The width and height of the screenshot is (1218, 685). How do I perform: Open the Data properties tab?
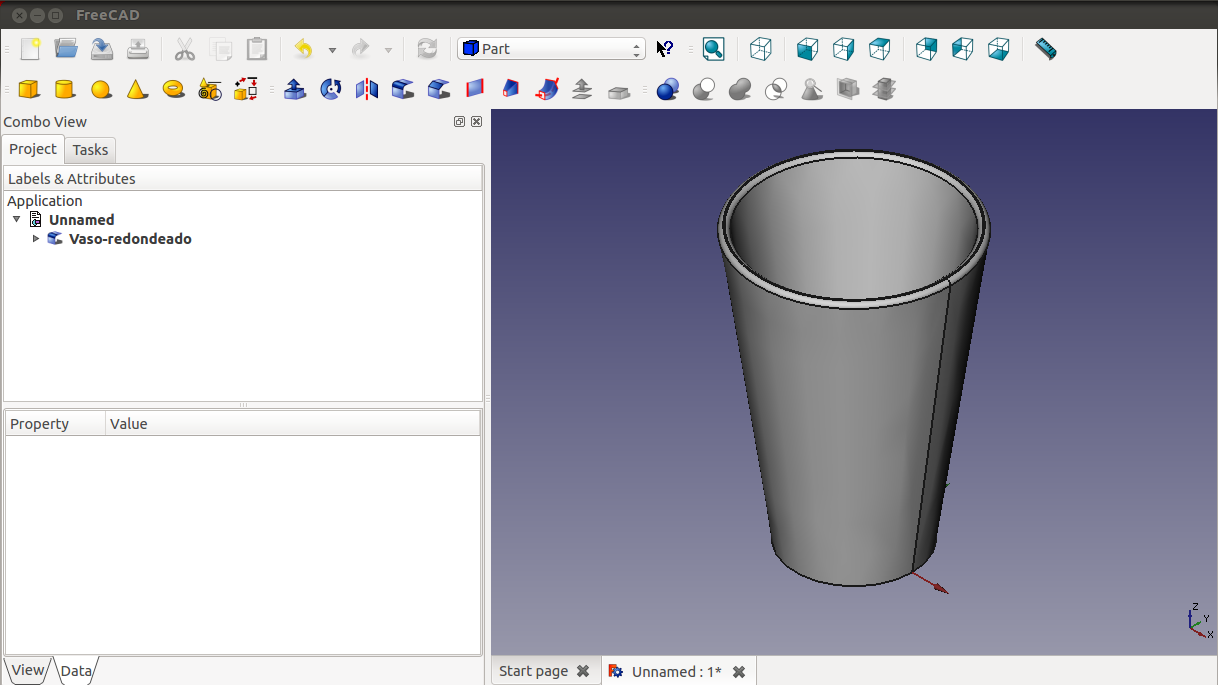[76, 671]
